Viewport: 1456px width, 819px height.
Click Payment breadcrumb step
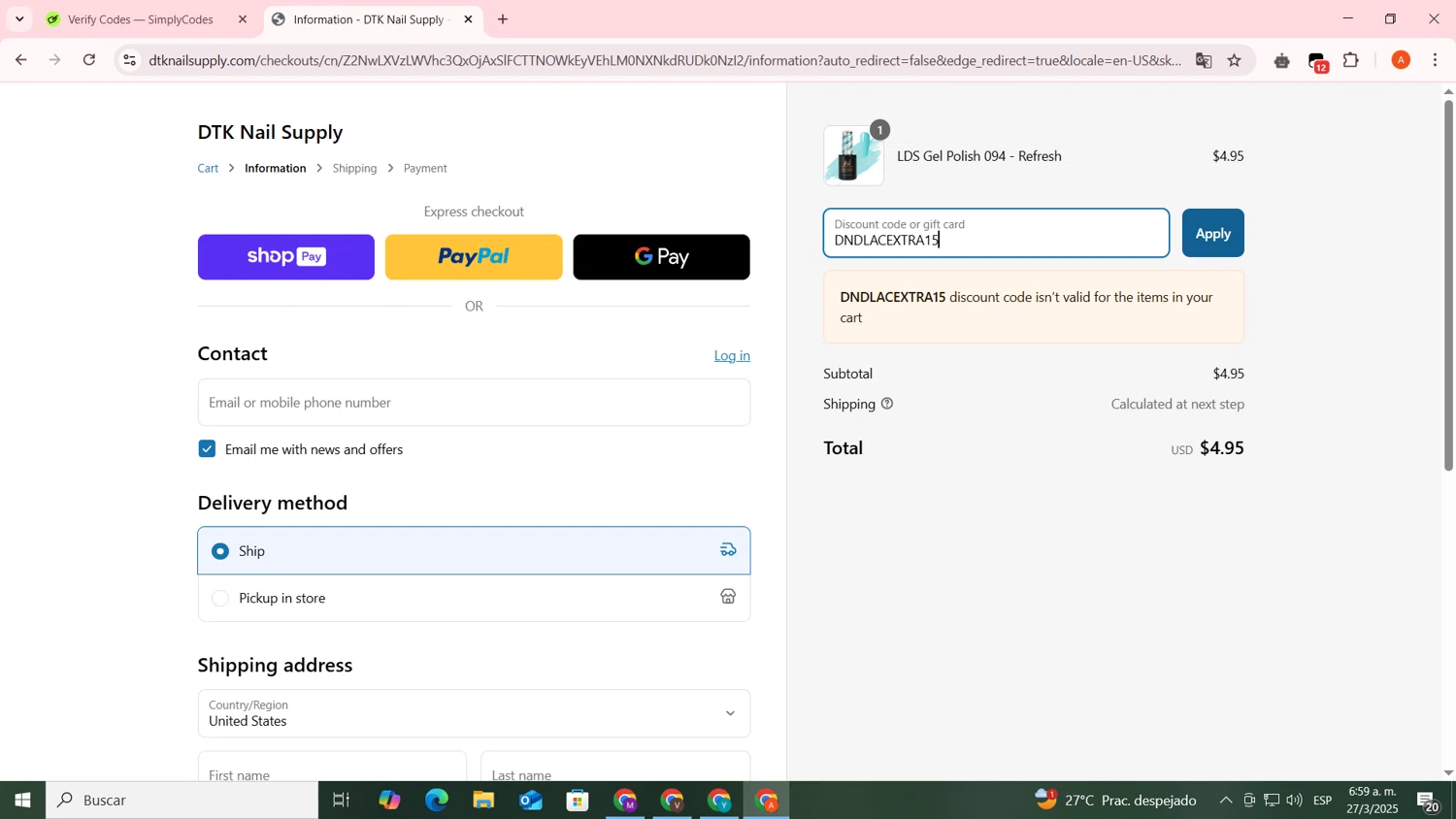click(425, 169)
